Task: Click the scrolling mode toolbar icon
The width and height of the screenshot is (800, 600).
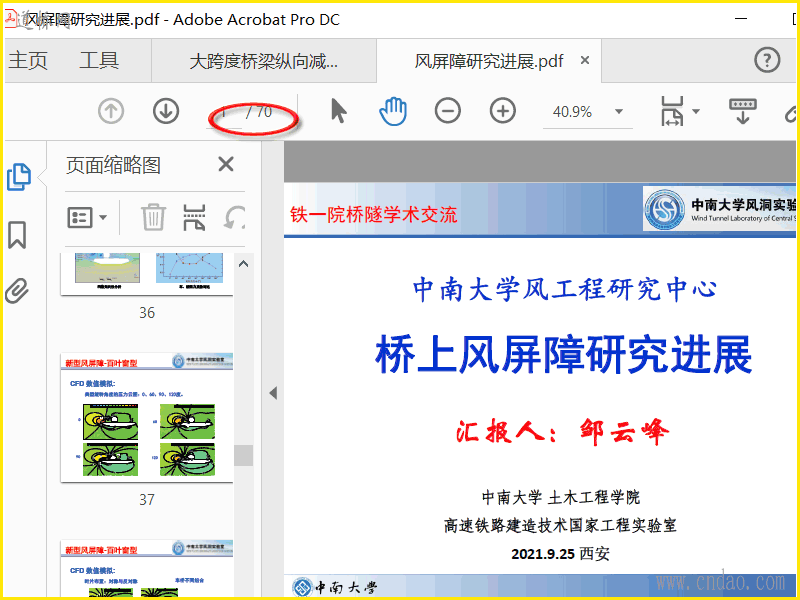Action: pos(742,111)
